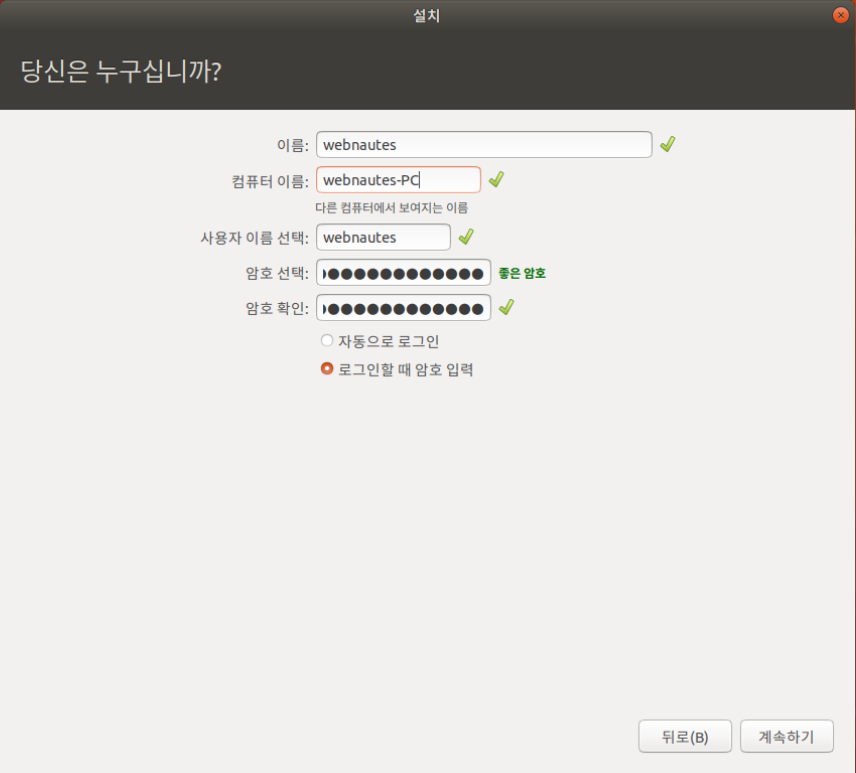Click the 이름: label
Screen dimensions: 856x773
(x=293, y=145)
